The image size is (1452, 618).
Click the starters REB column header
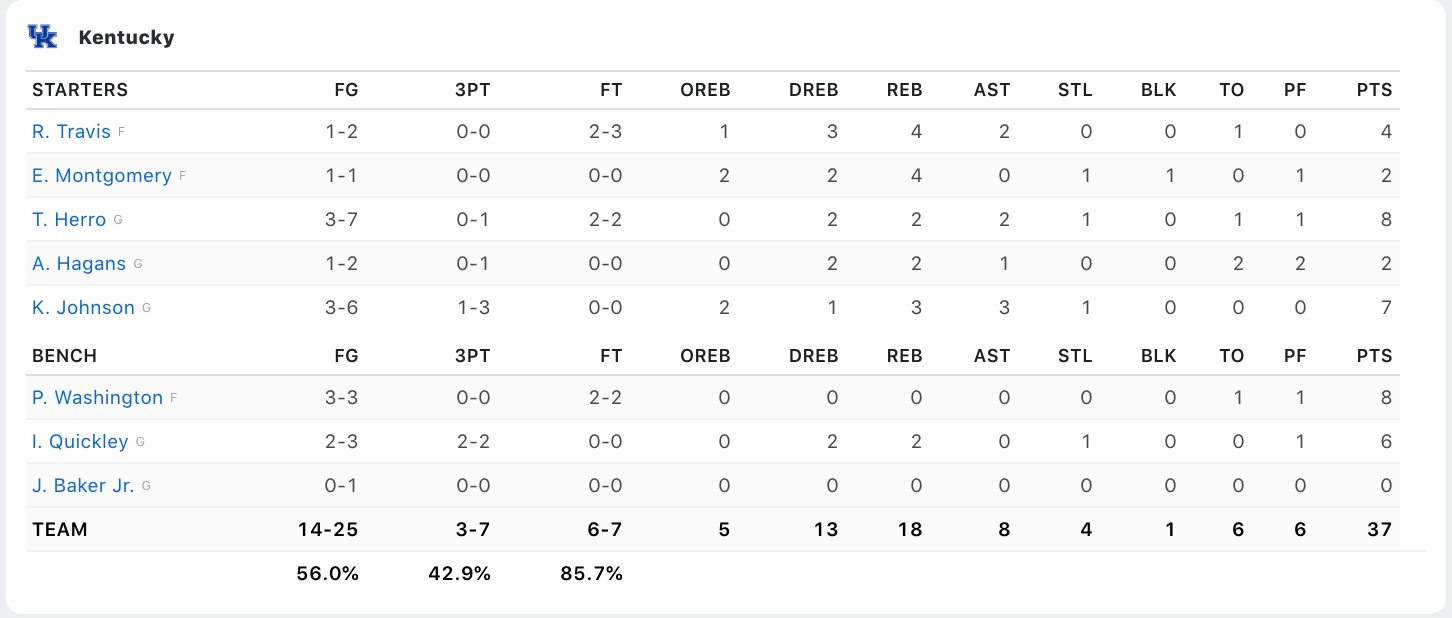[904, 90]
